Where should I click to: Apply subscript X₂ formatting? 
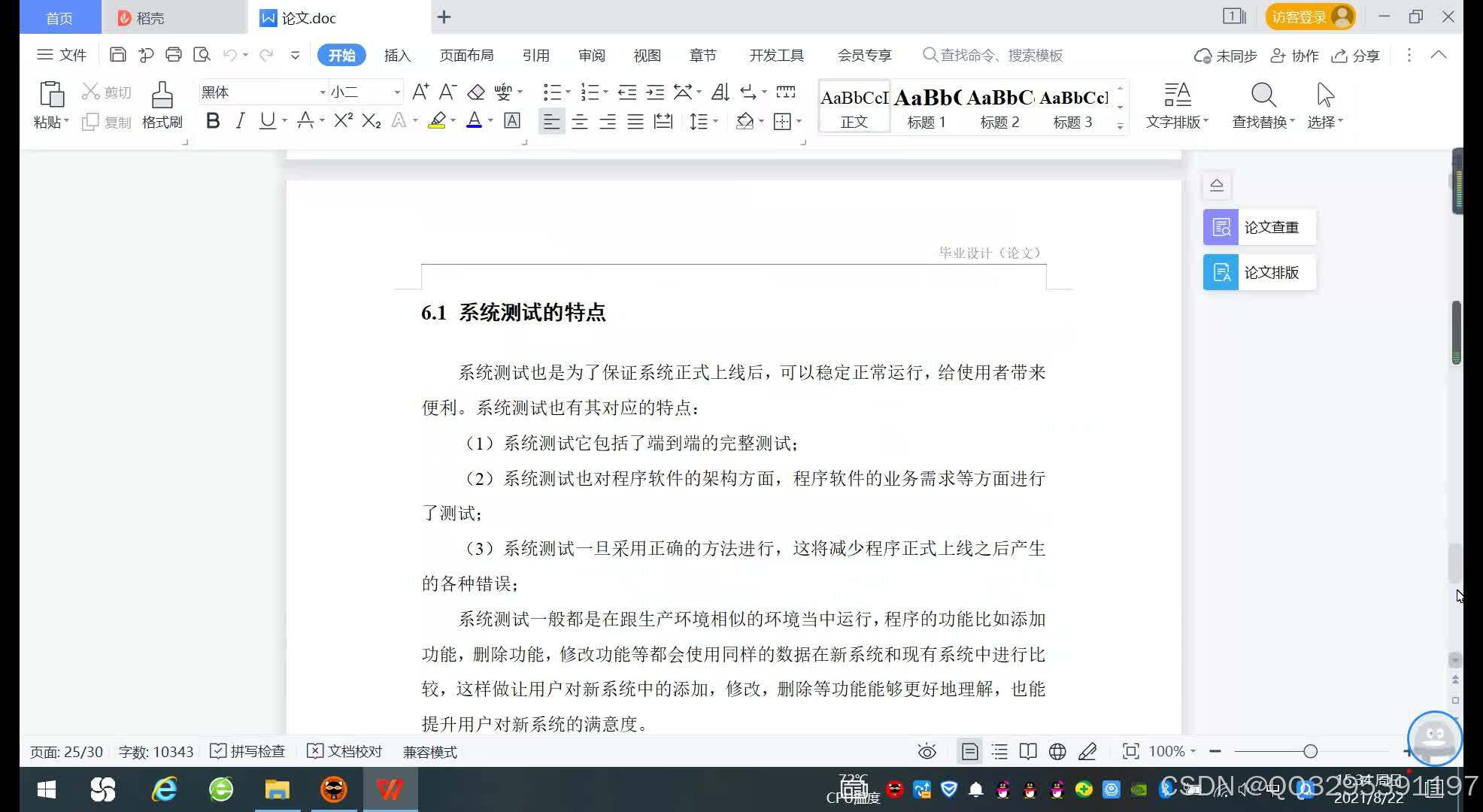372,120
